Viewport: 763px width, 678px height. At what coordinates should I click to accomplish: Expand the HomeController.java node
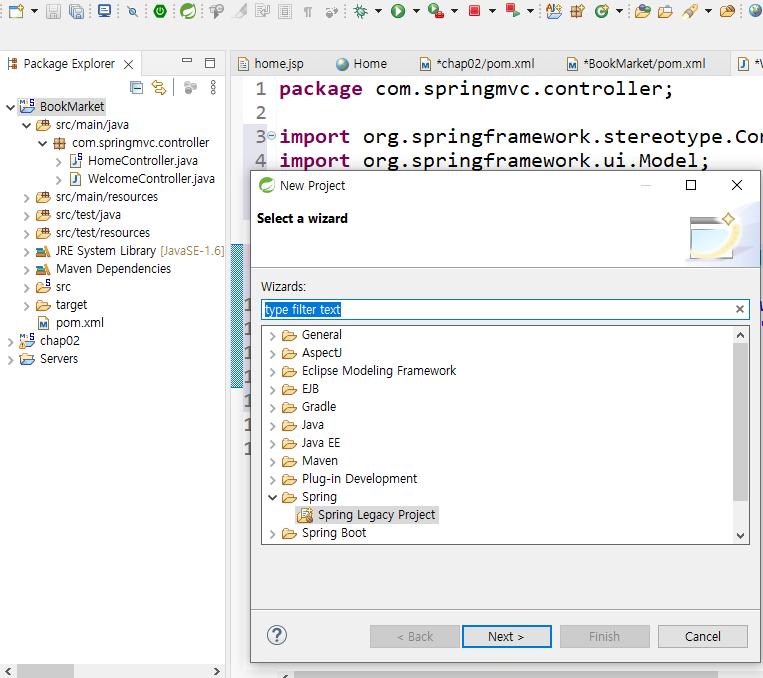[58, 162]
